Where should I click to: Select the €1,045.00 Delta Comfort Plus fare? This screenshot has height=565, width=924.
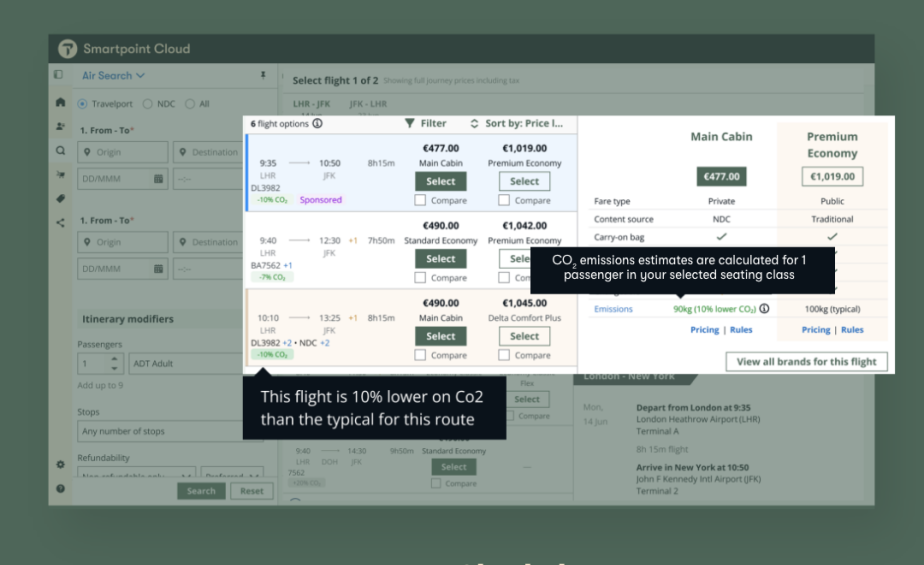(x=524, y=336)
